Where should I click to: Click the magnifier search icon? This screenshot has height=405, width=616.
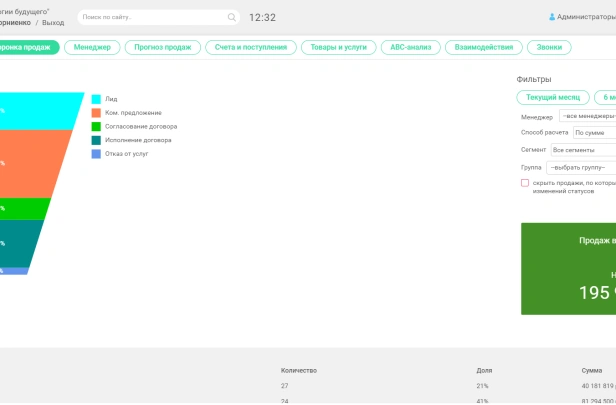pyautogui.click(x=232, y=17)
